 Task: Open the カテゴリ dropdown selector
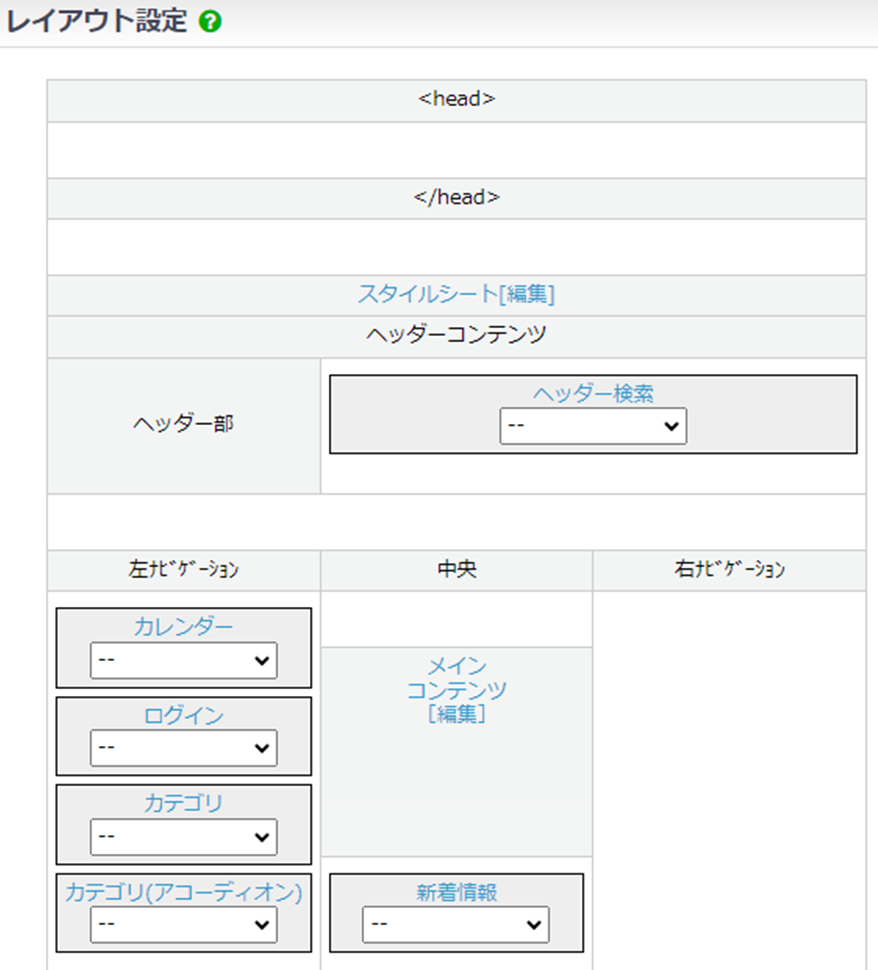[184, 837]
